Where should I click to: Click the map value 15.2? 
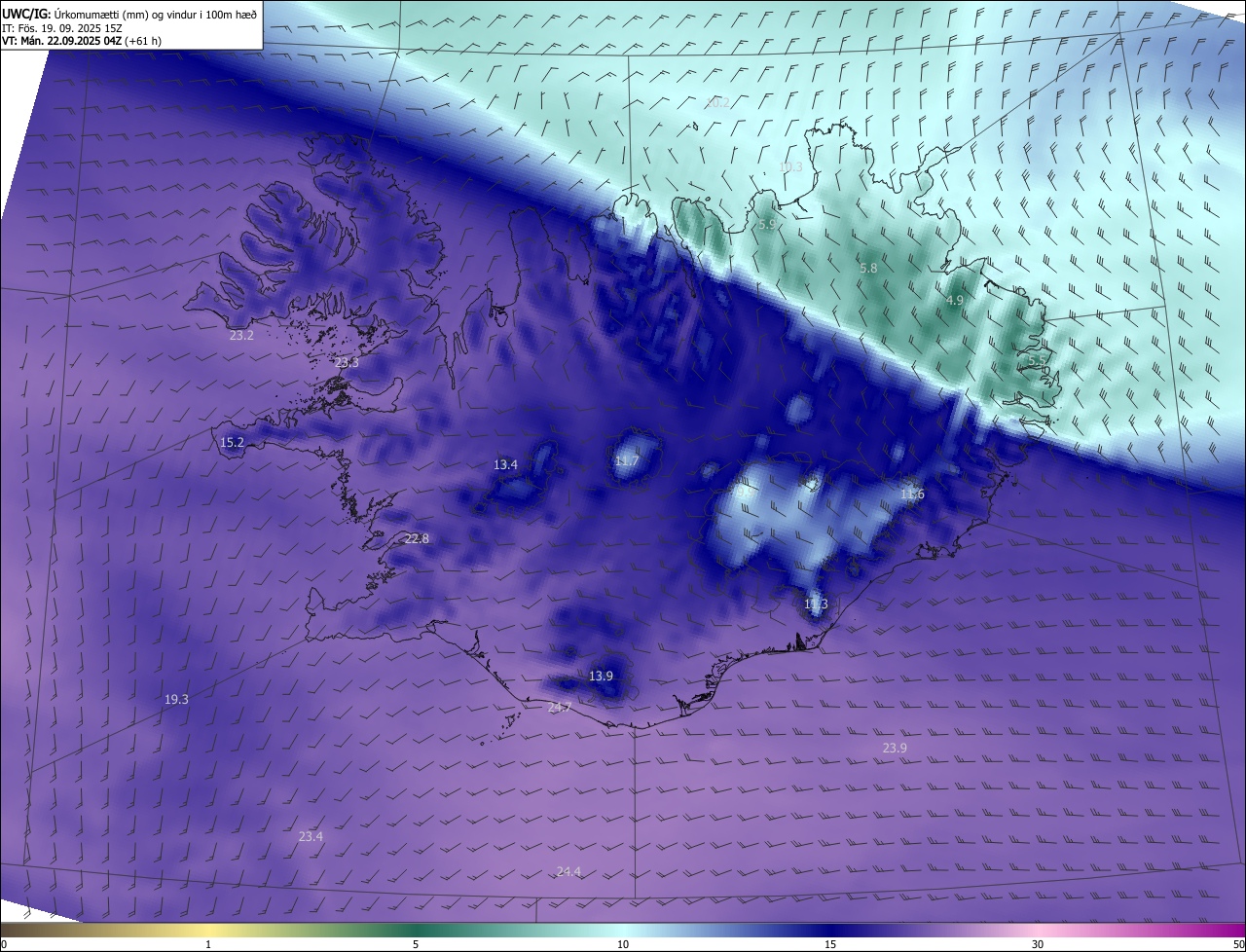[232, 443]
